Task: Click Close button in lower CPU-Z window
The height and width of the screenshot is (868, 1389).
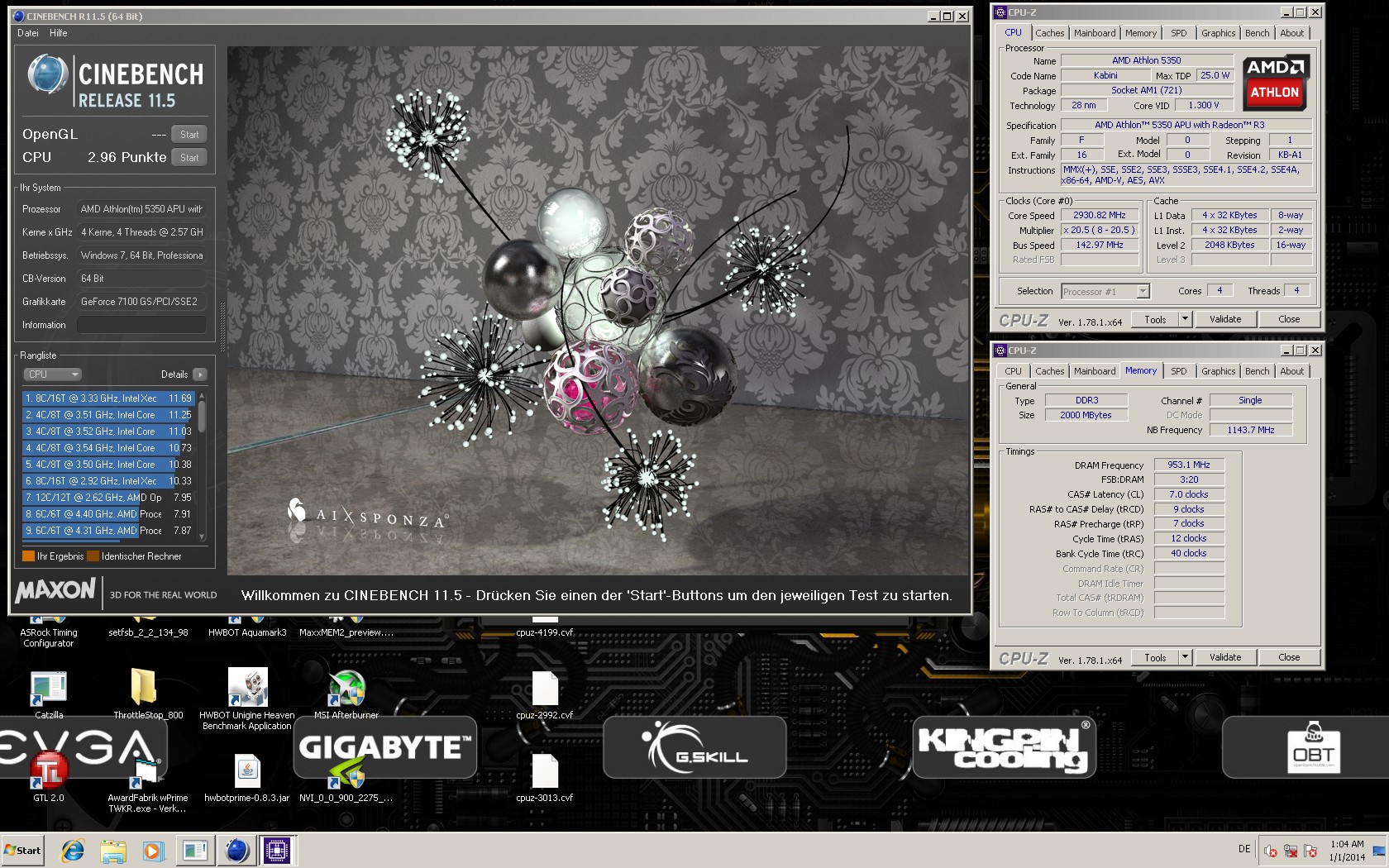Action: pos(1289,657)
